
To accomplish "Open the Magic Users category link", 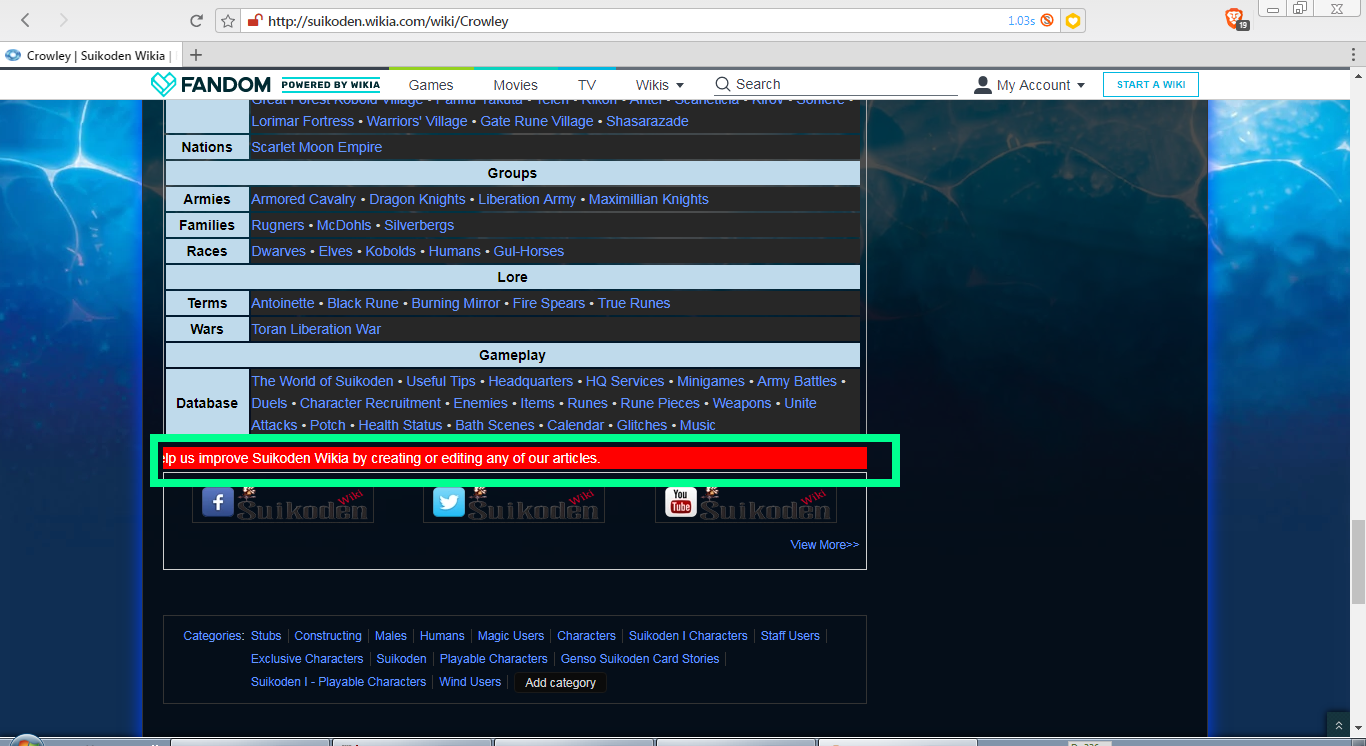I will click(x=511, y=636).
